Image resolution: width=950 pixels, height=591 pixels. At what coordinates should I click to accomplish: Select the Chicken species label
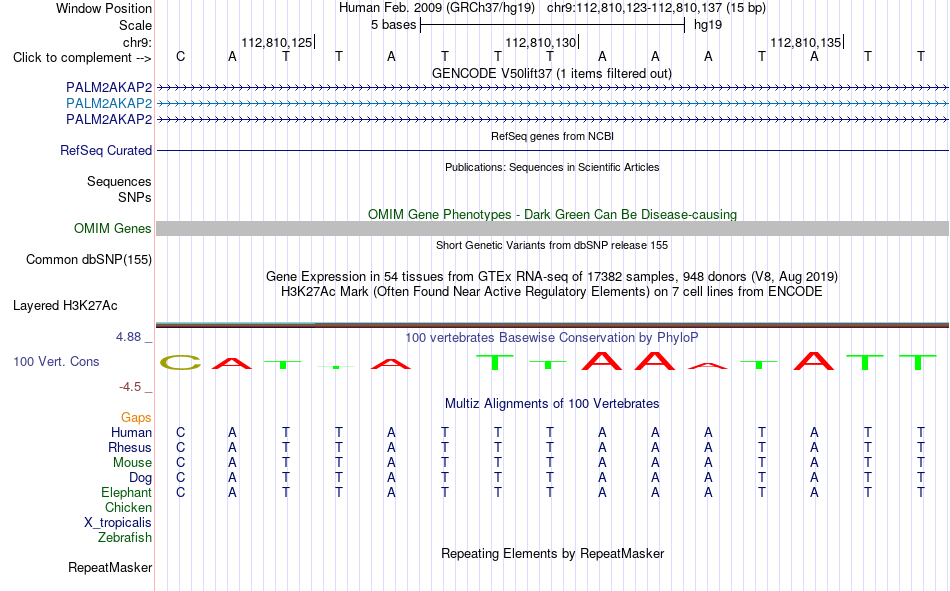click(128, 507)
